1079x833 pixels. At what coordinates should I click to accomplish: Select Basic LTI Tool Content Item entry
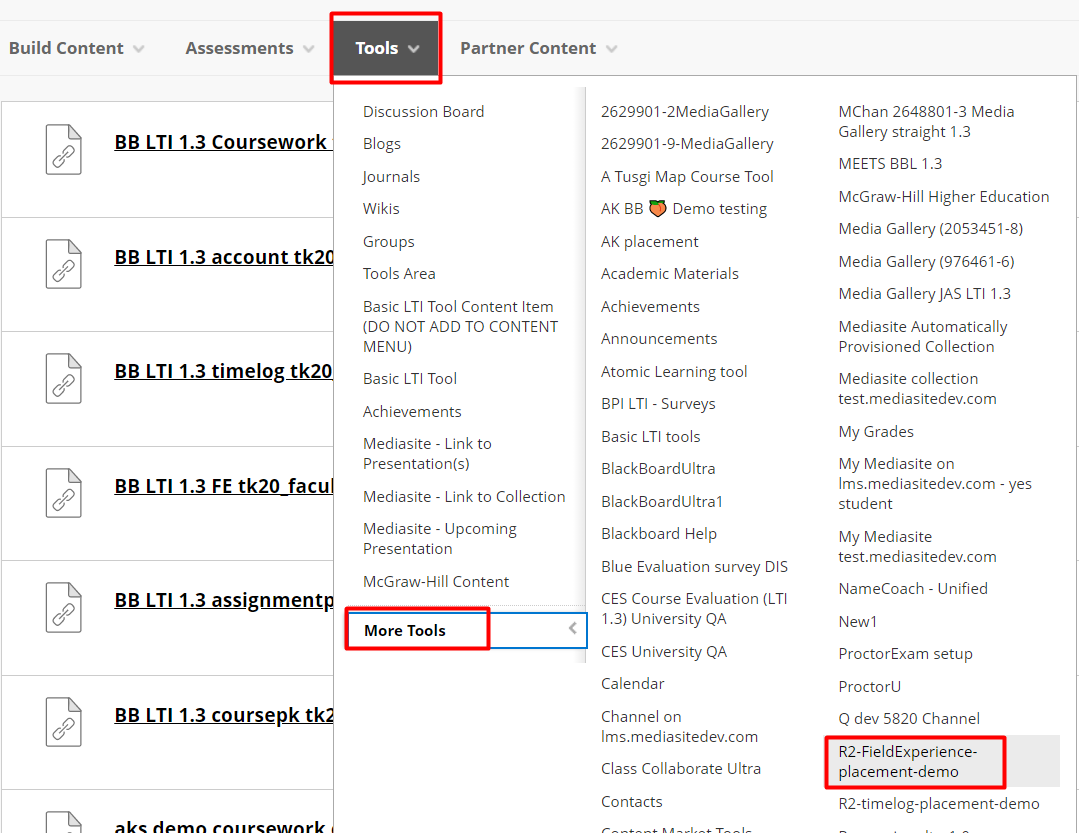click(x=460, y=327)
